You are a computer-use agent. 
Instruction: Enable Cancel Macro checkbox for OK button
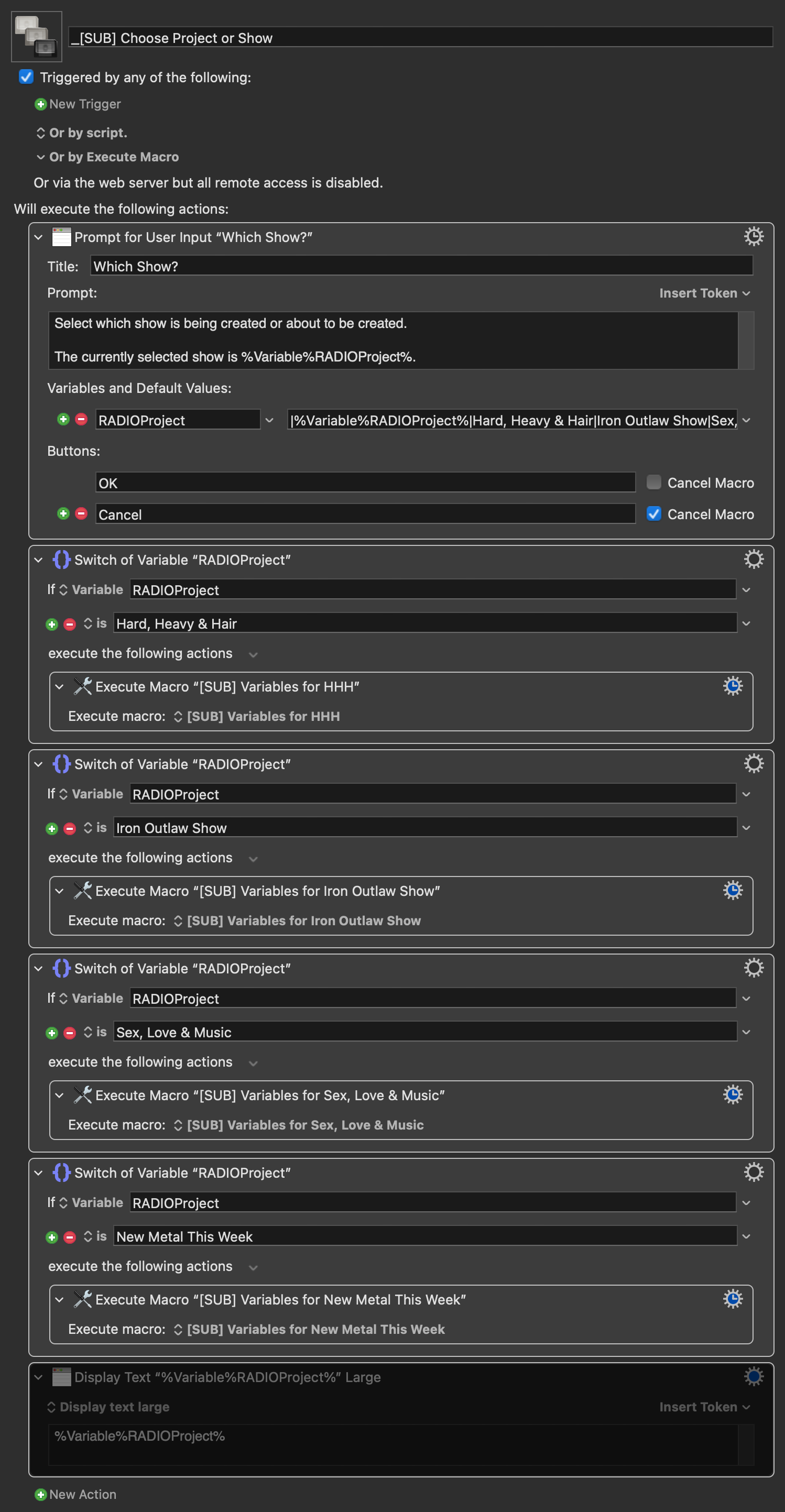click(653, 482)
